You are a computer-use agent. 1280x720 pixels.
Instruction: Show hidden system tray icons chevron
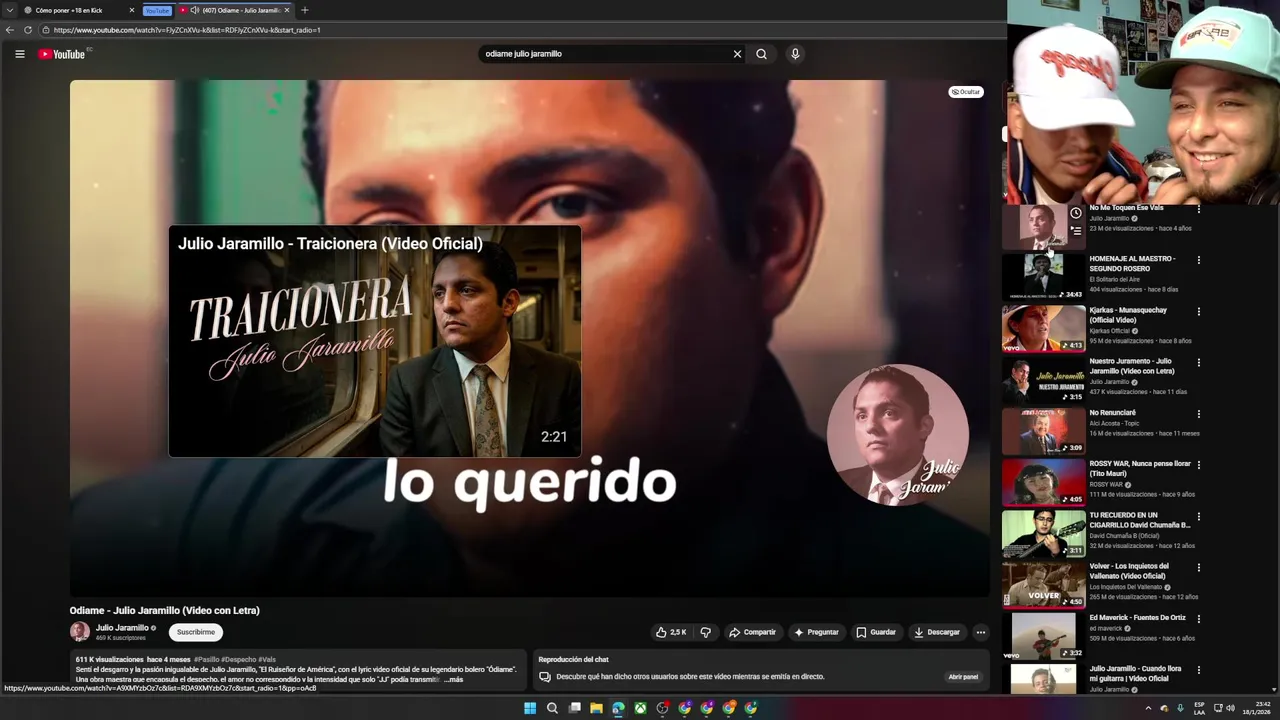coord(1148,708)
